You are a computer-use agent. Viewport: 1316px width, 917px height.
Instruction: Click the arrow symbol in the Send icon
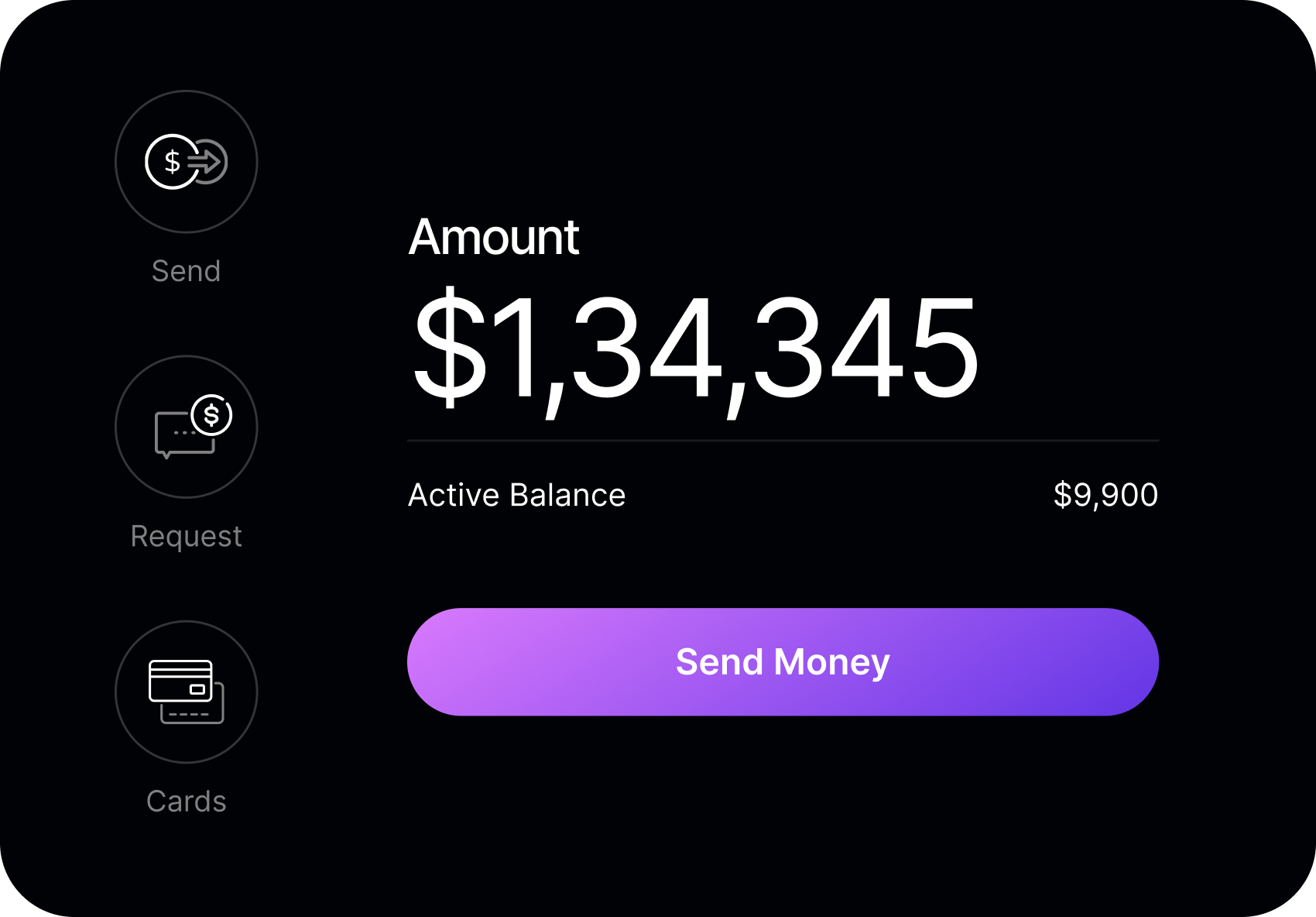206,162
